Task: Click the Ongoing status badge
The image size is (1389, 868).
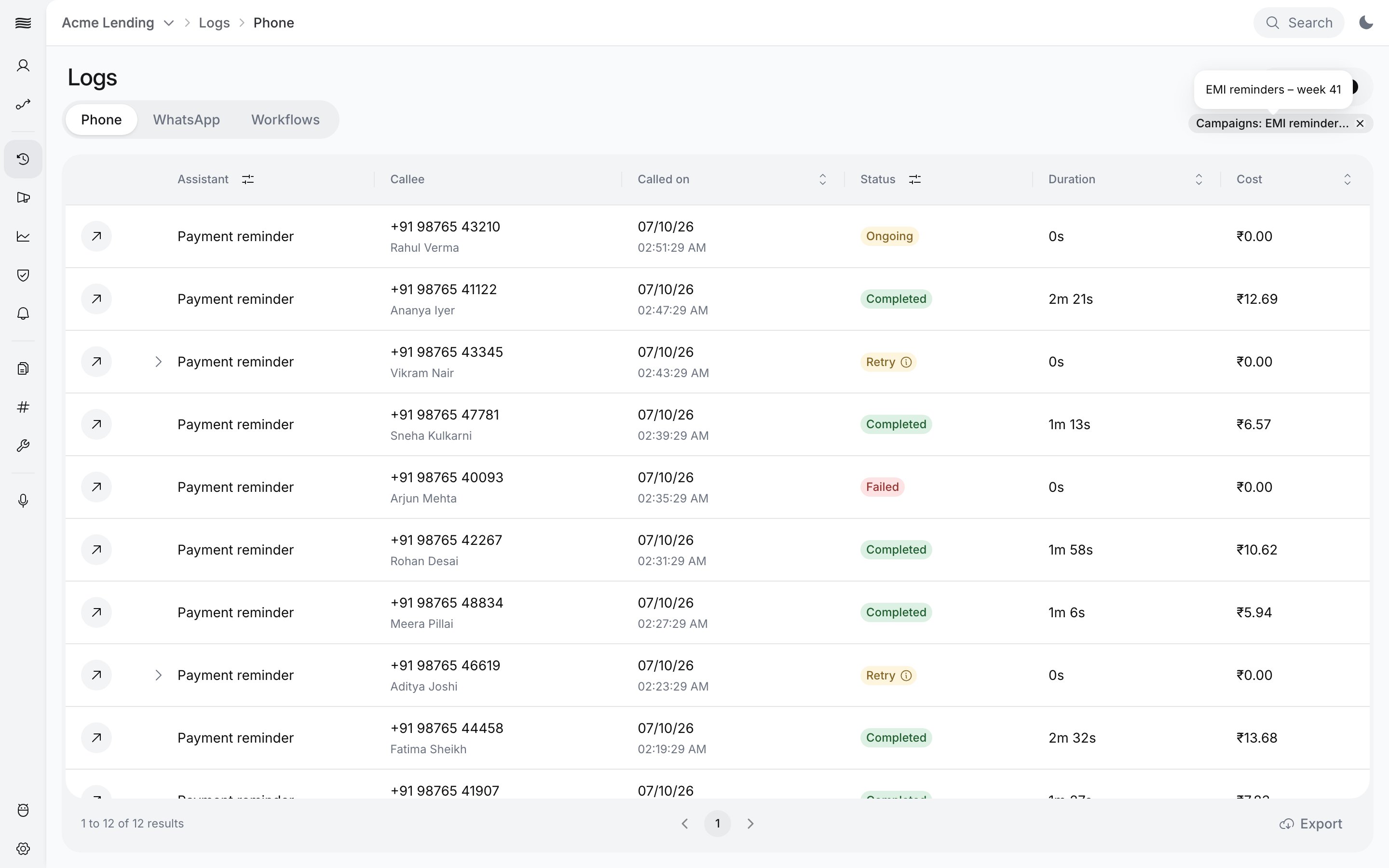Action: click(889, 236)
